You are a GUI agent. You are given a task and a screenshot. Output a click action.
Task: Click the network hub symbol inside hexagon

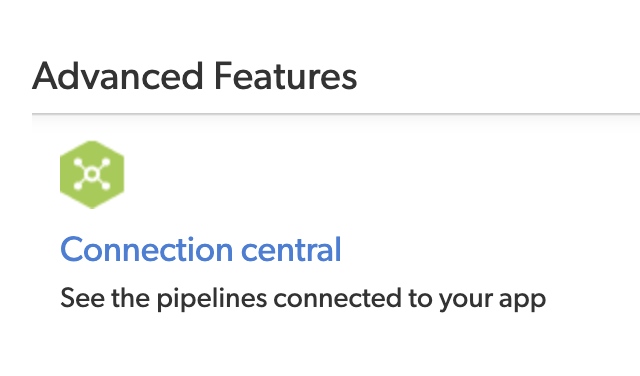[92, 174]
